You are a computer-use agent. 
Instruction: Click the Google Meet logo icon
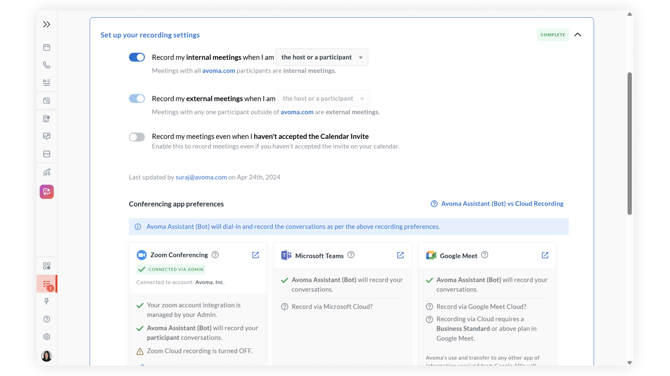[431, 256]
